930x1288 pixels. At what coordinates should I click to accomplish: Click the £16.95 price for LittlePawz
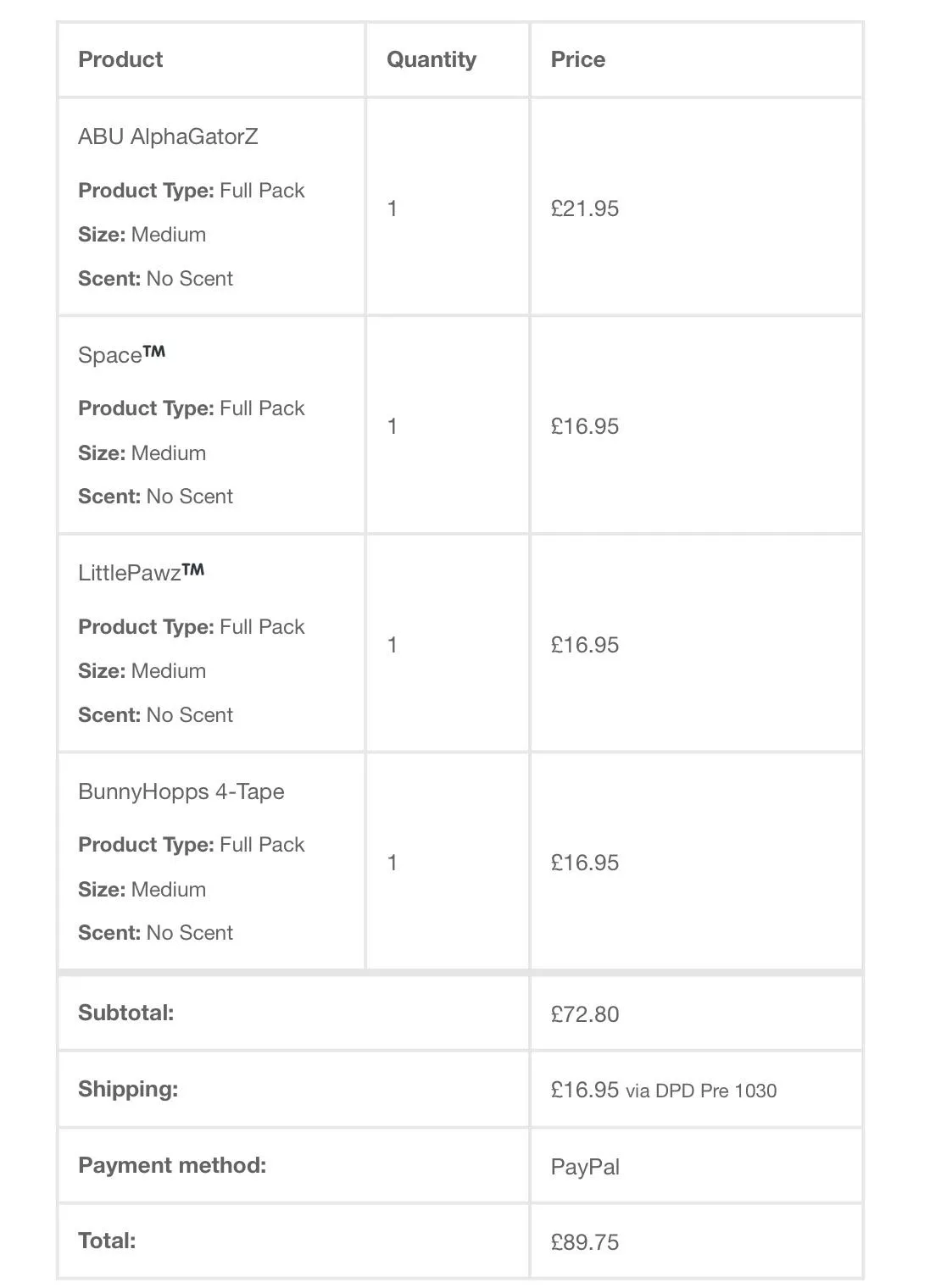coord(584,645)
